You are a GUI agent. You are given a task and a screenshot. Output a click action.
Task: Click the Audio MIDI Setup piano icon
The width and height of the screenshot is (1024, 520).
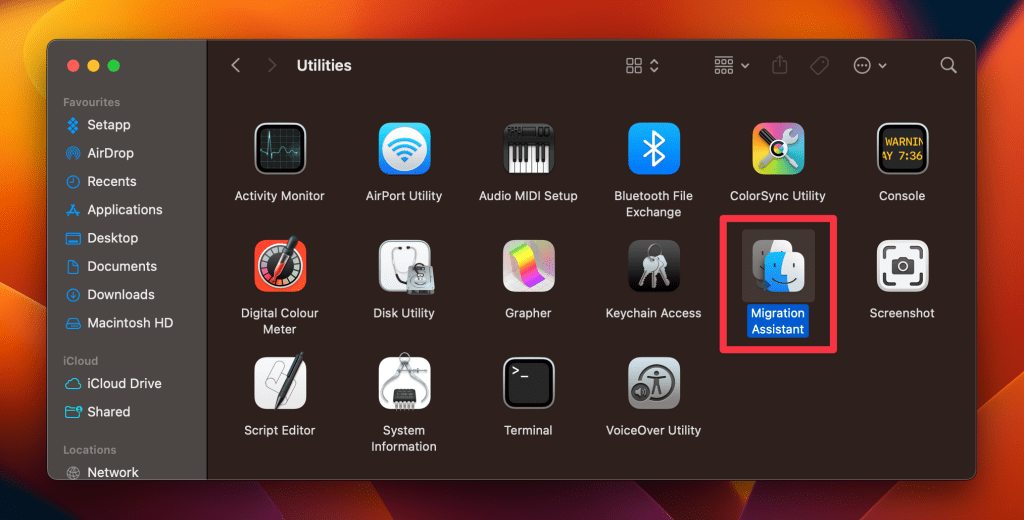pyautogui.click(x=528, y=149)
